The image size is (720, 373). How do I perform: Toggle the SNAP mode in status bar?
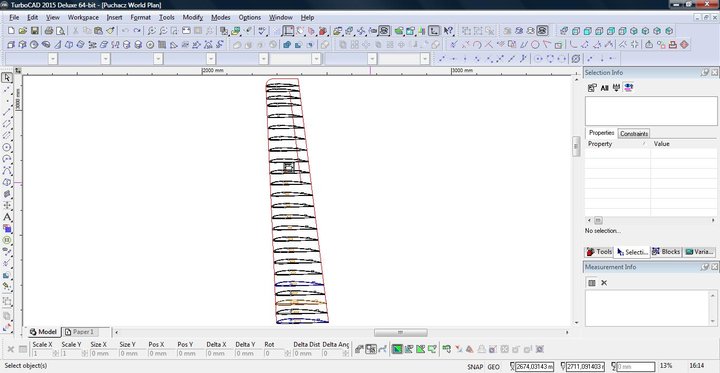[475, 367]
